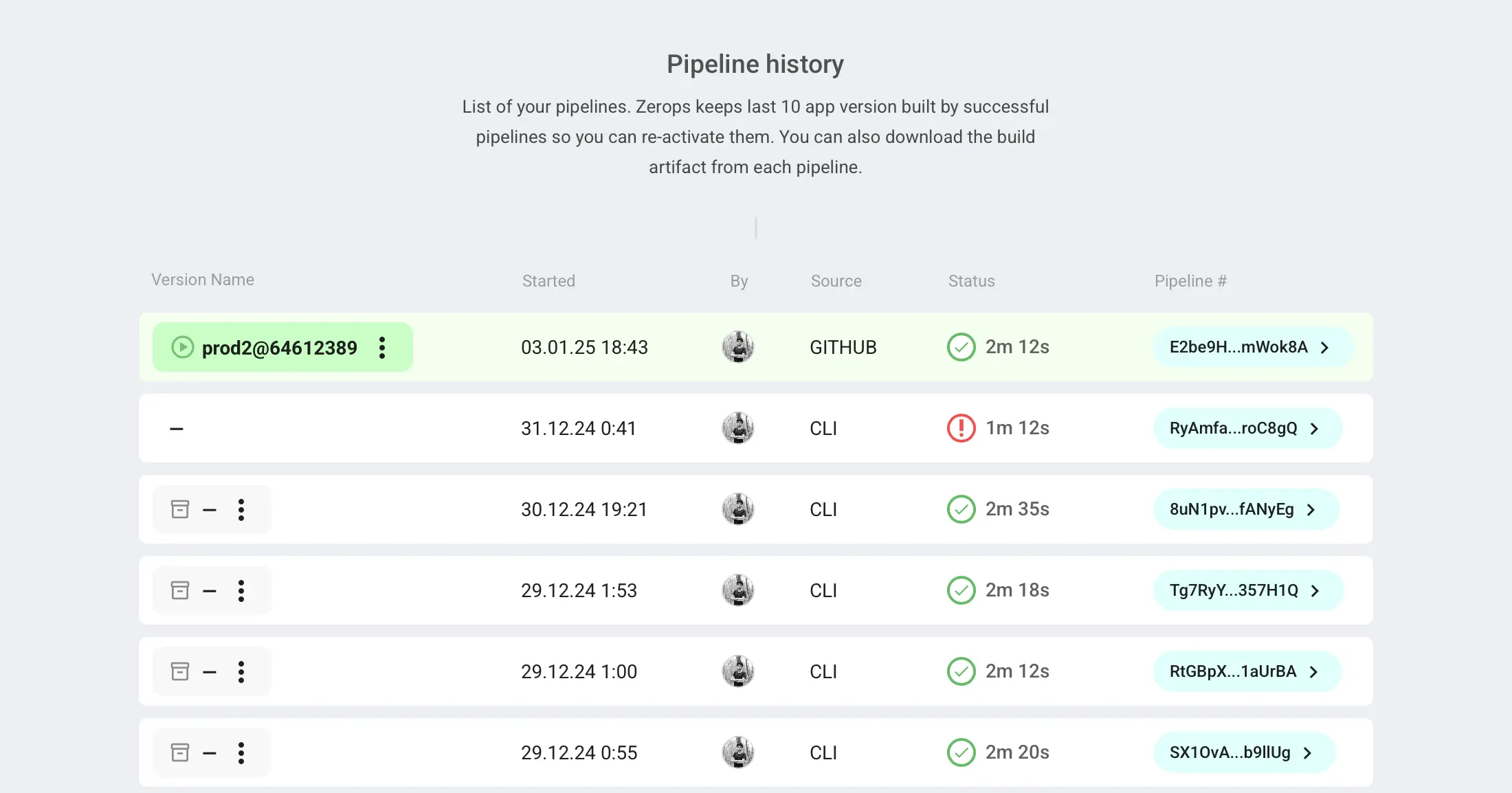Click the user avatar in the 30.12.24 19:21 row
The width and height of the screenshot is (1512, 793).
(x=738, y=509)
